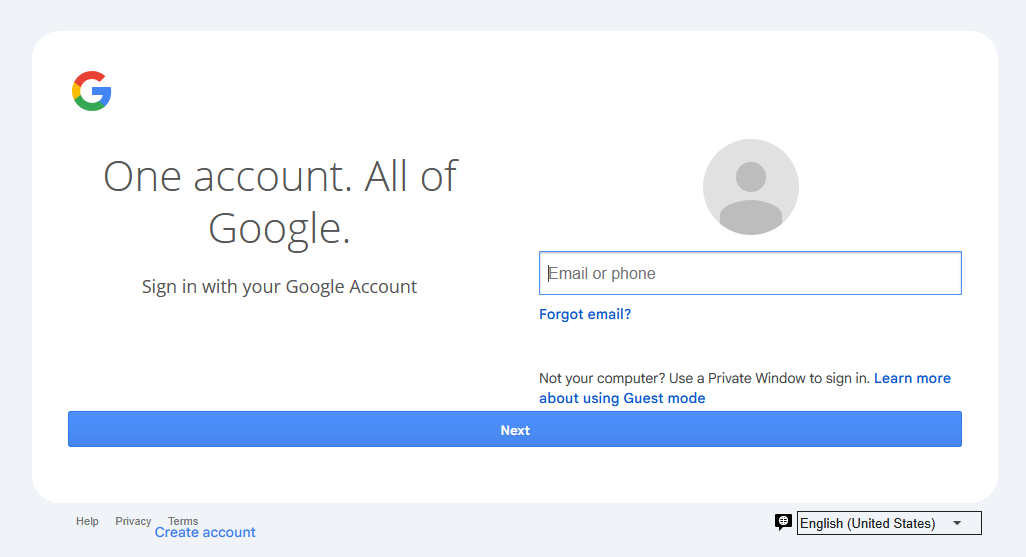
Task: Click the gray profile avatar placeholder
Action: (751, 187)
